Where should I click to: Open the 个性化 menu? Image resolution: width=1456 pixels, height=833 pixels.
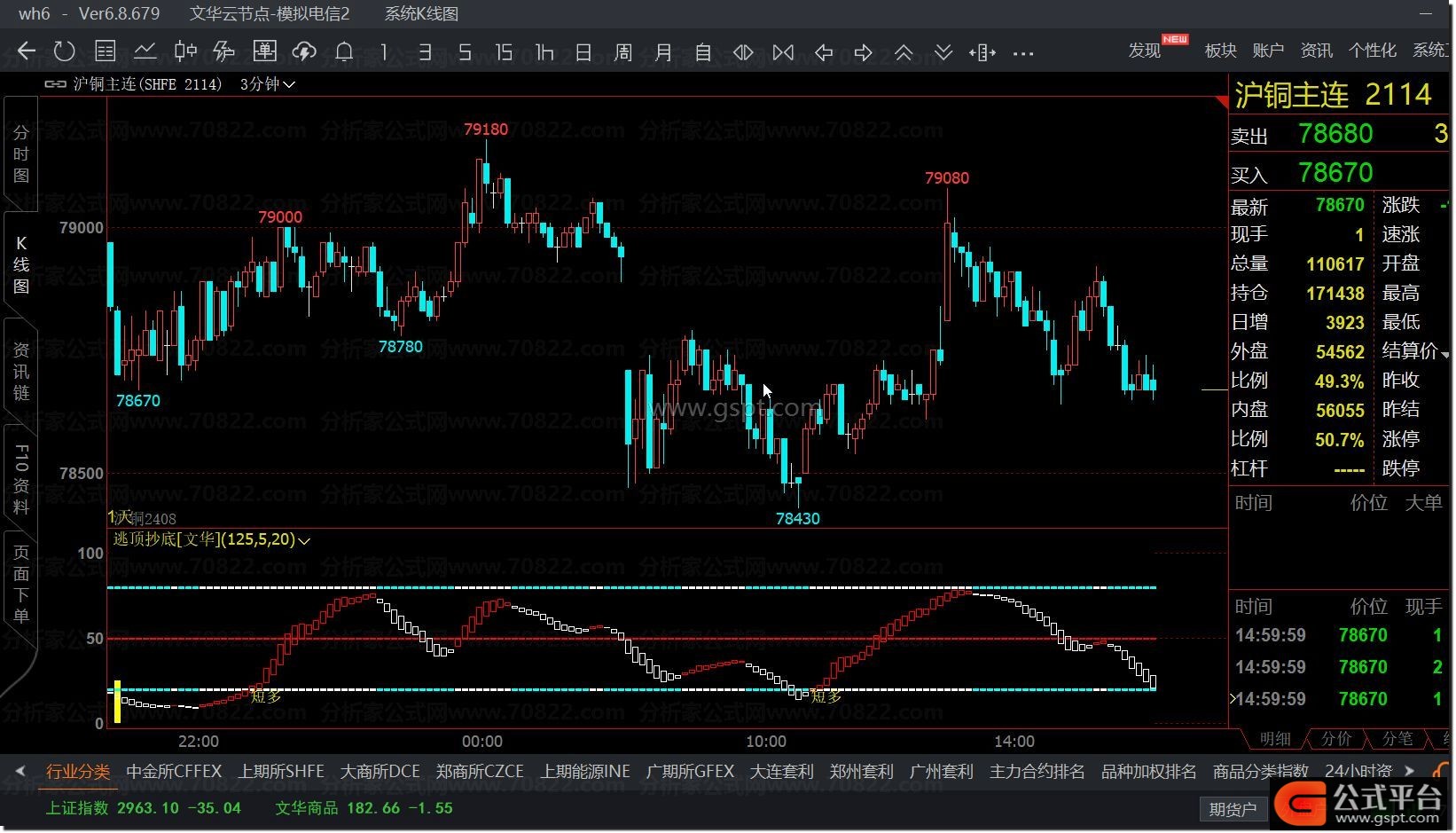tap(1372, 51)
